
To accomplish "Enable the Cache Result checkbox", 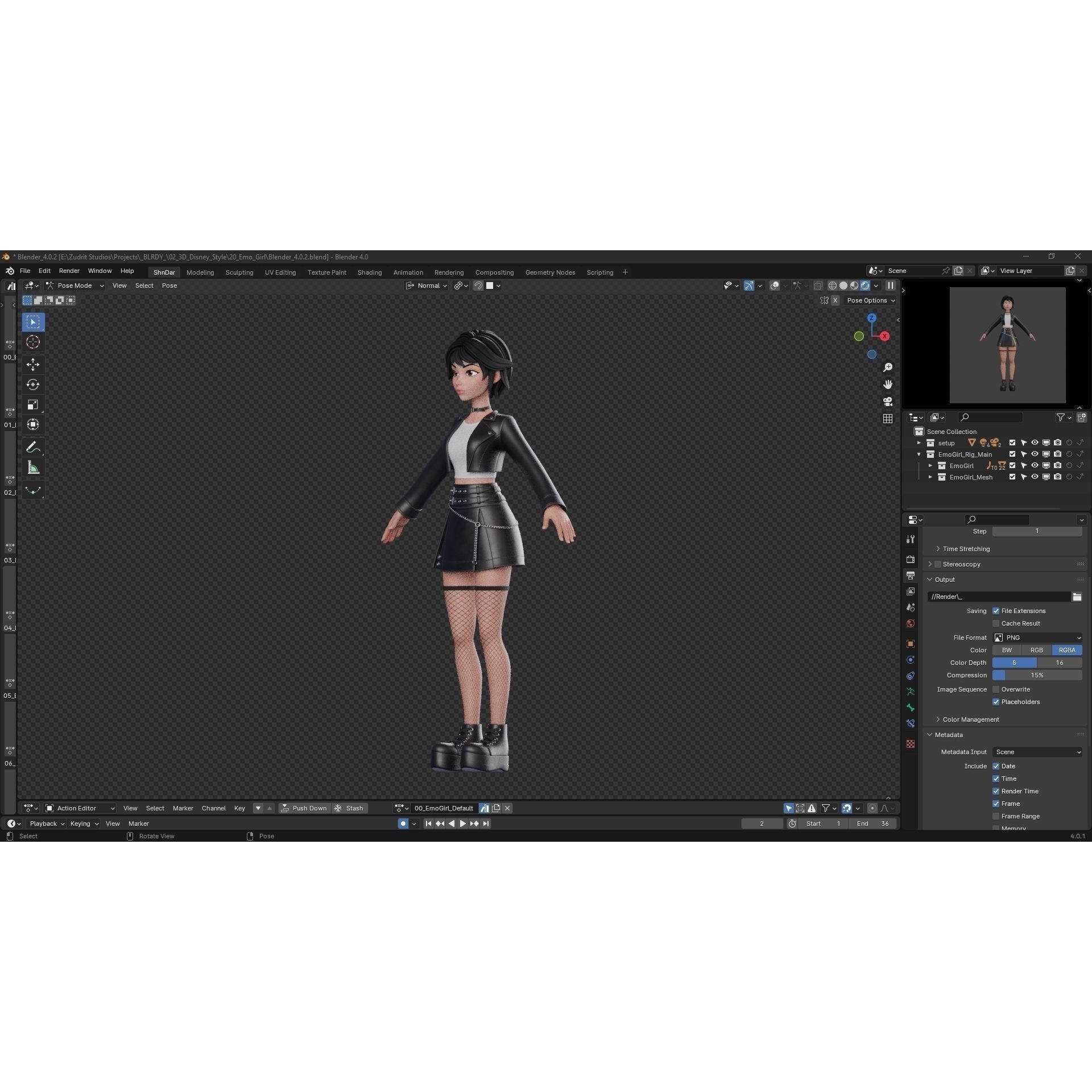I will tap(996, 623).
